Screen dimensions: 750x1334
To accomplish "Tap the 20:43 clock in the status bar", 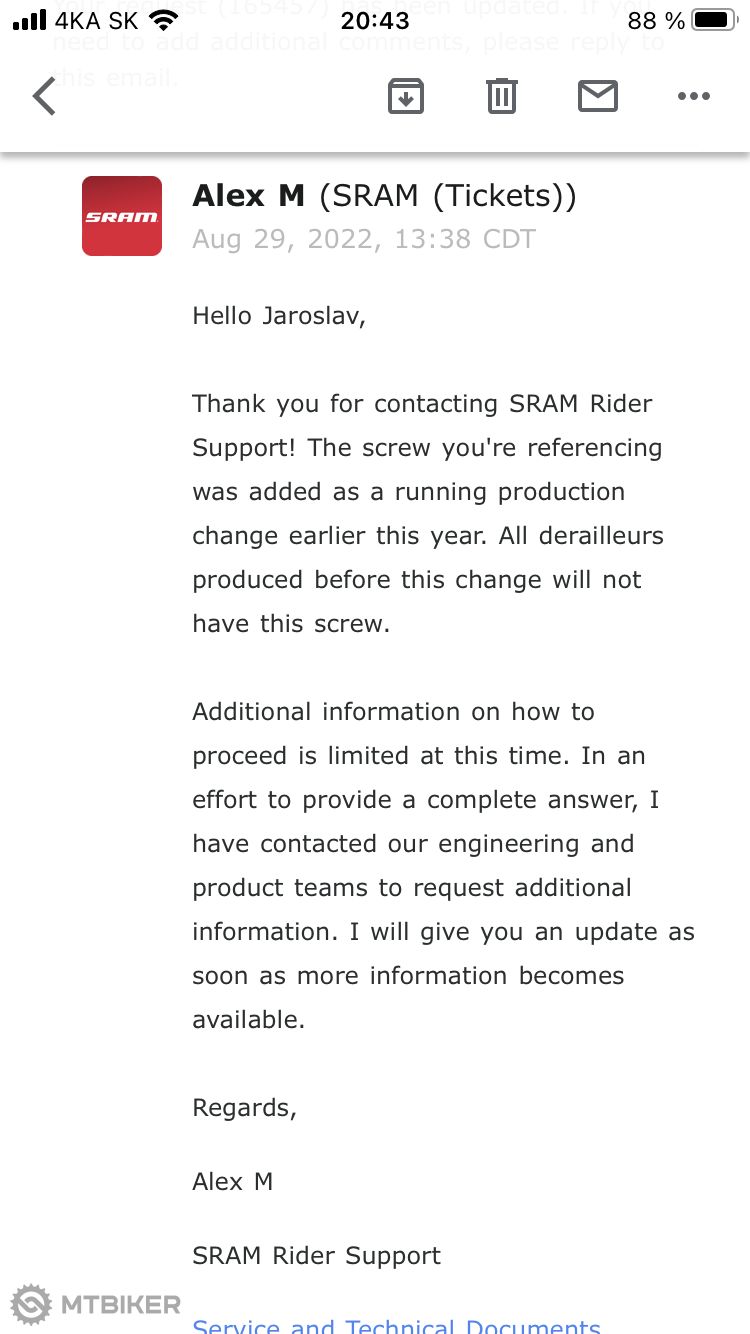I will [375, 20].
